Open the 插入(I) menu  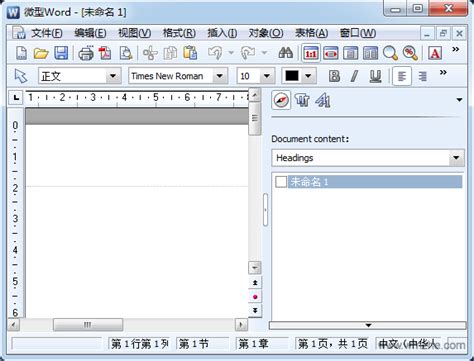tap(222, 33)
